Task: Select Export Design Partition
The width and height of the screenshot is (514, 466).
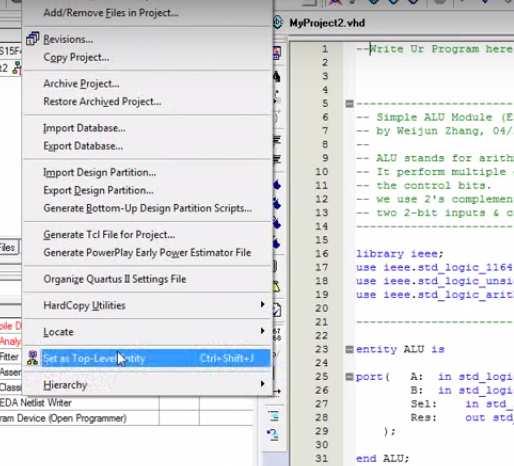Action: pyautogui.click(x=98, y=190)
